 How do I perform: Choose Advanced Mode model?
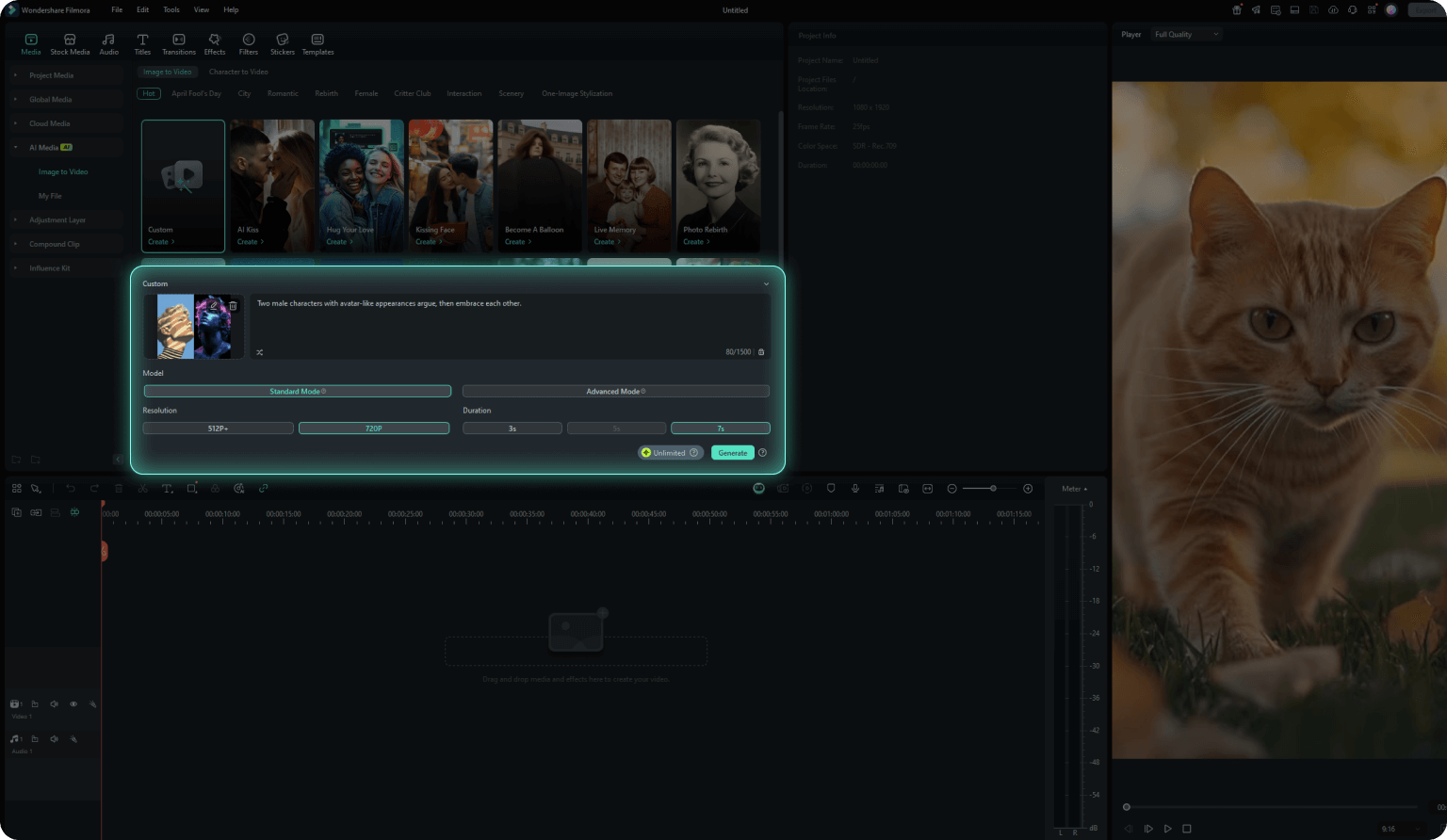coord(616,391)
